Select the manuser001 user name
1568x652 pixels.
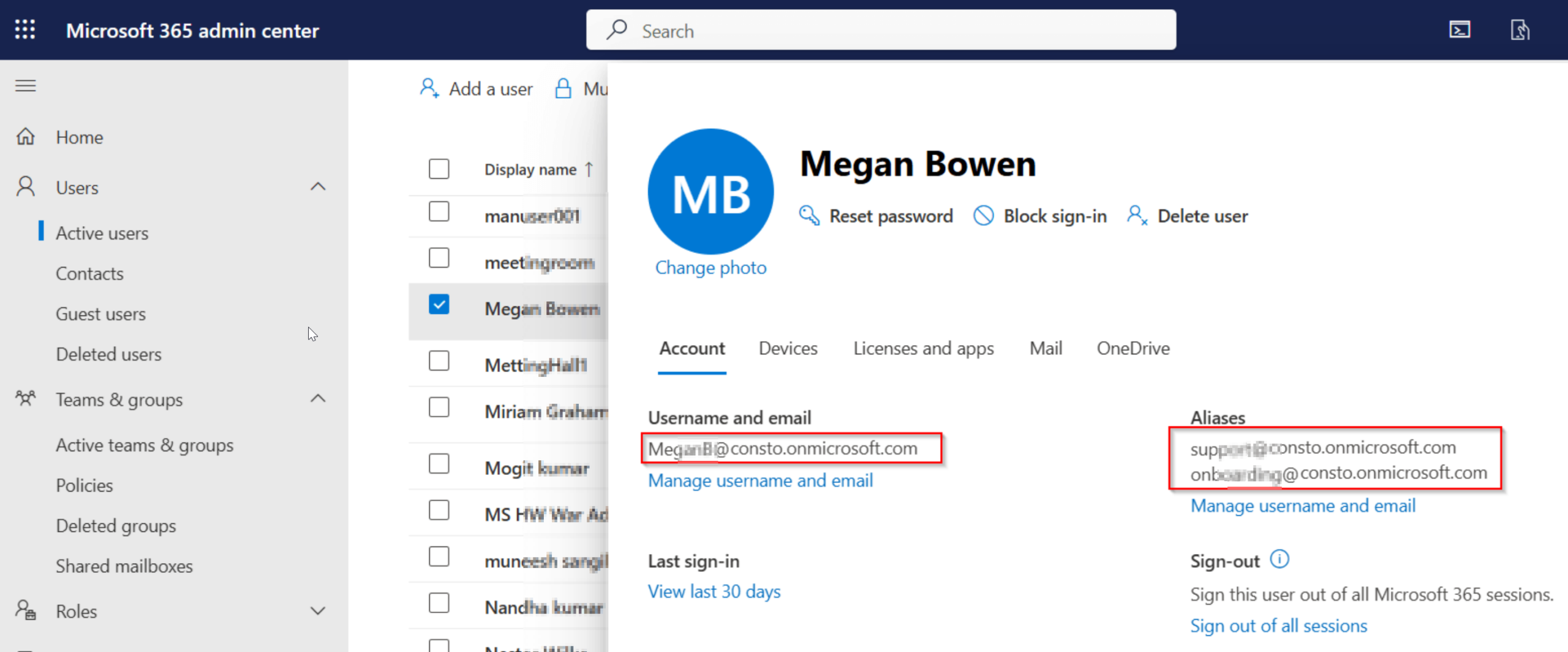(x=532, y=216)
